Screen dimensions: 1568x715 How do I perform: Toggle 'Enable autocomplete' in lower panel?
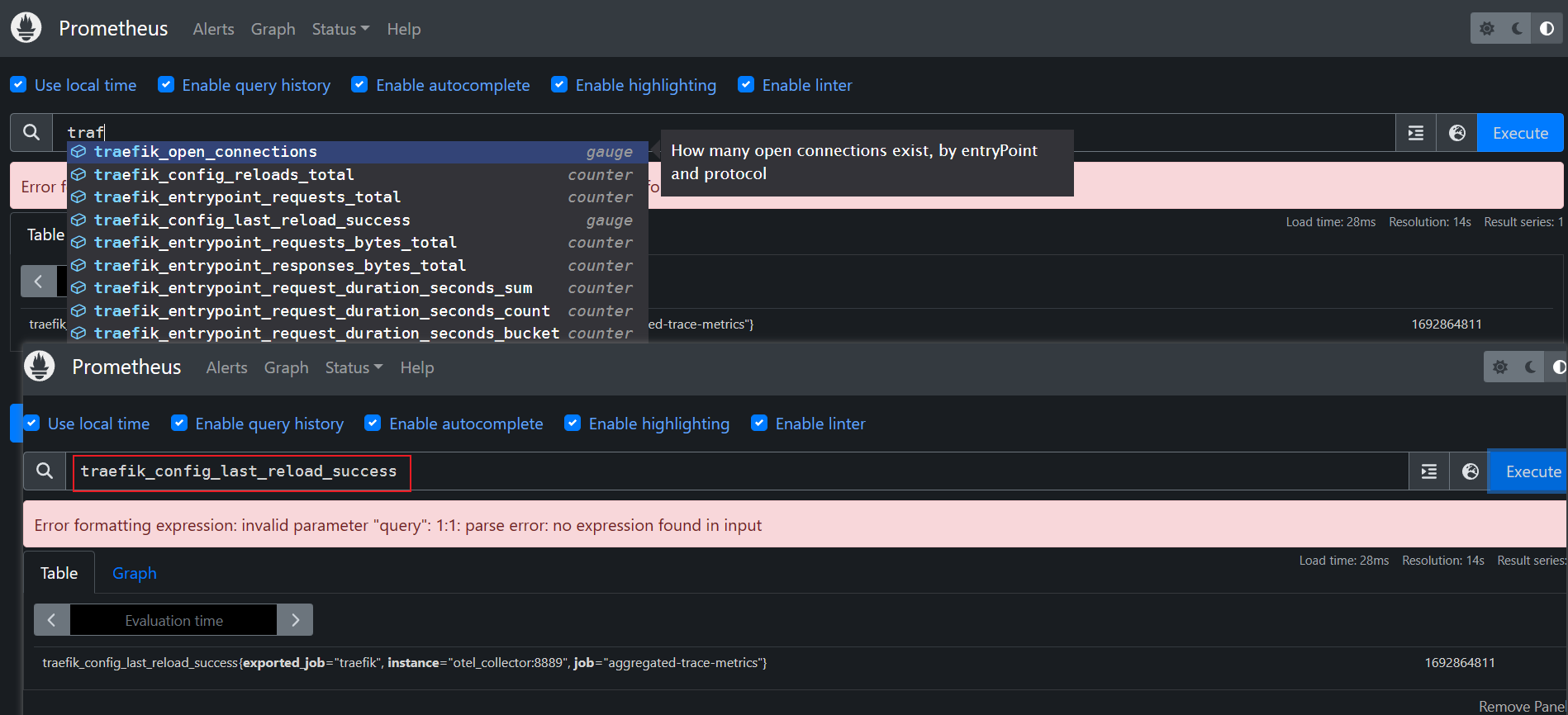(373, 423)
